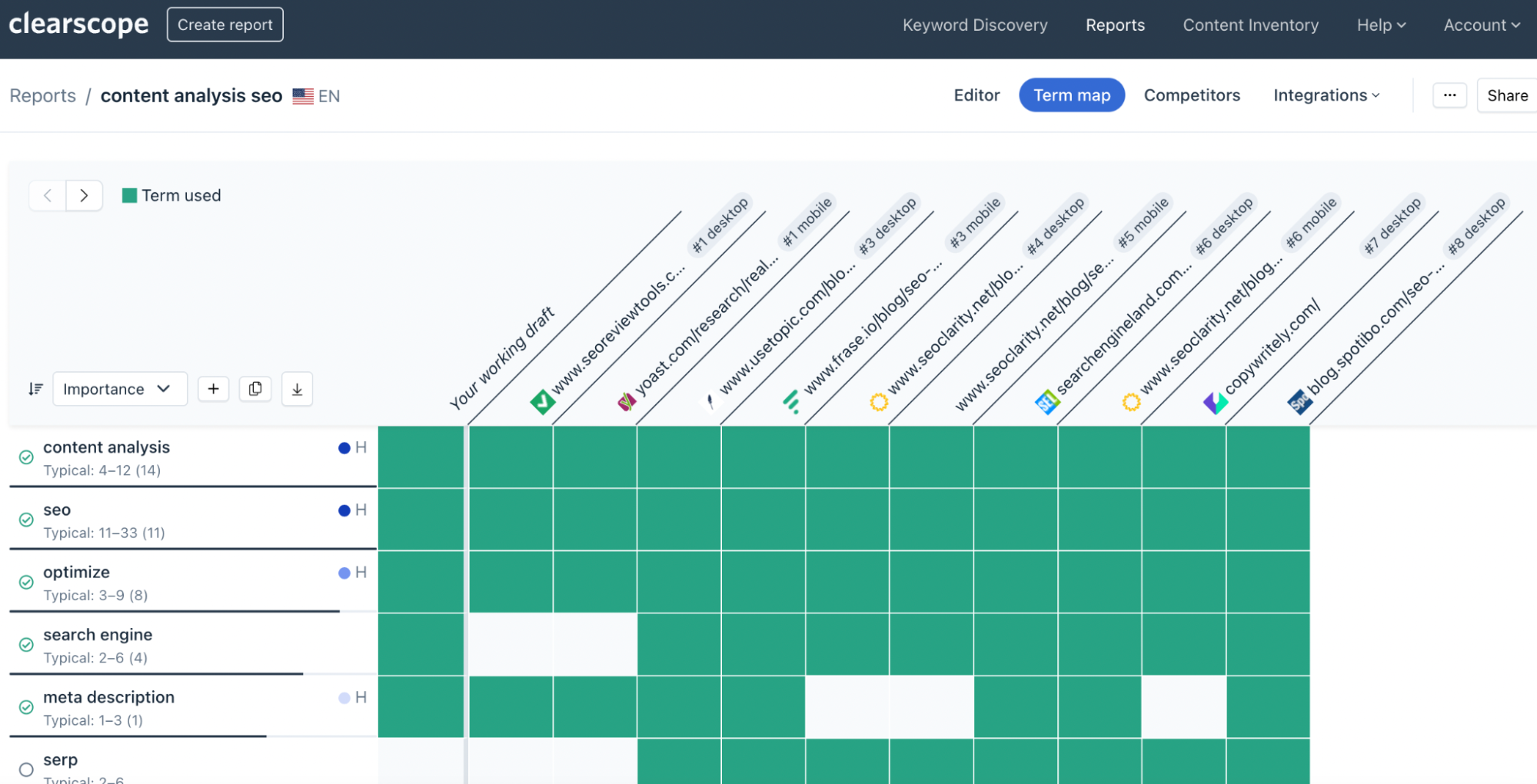
Task: Click the sort order icon beside Importance
Action: click(x=35, y=388)
